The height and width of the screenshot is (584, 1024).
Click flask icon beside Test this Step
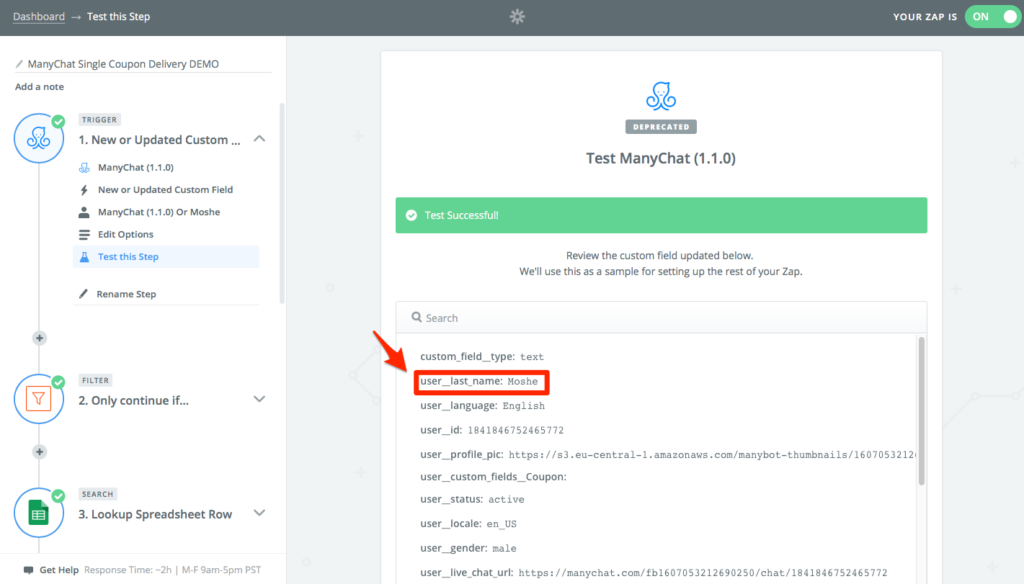pos(84,257)
